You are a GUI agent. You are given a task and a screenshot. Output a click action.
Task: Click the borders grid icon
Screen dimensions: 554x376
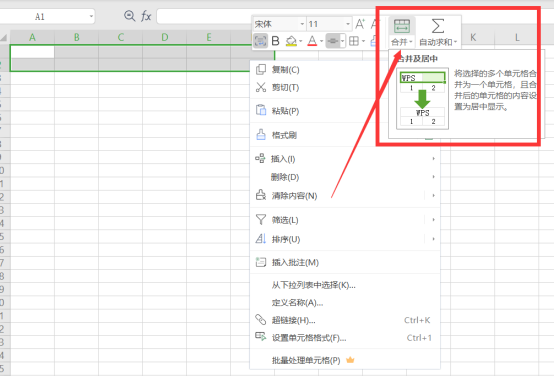click(354, 41)
